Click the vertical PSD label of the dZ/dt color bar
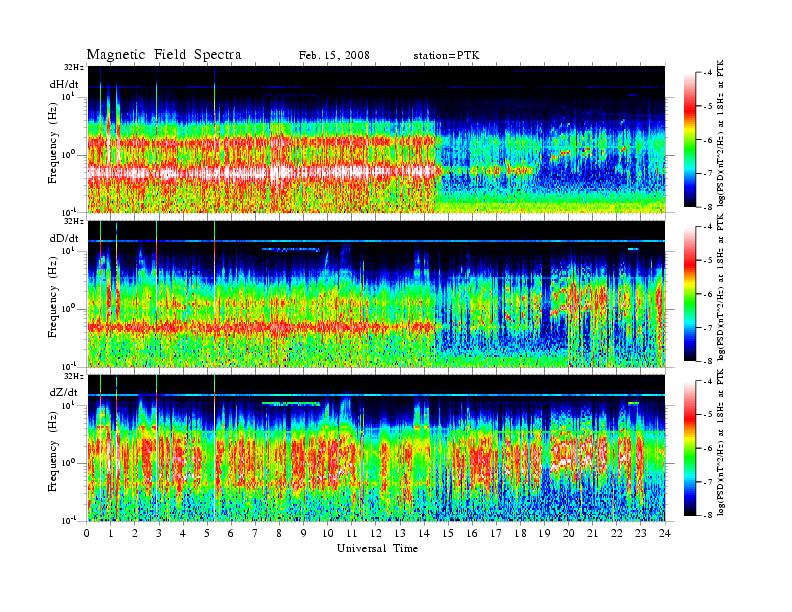Viewport: 792px width, 612px height. pyautogui.click(x=721, y=442)
